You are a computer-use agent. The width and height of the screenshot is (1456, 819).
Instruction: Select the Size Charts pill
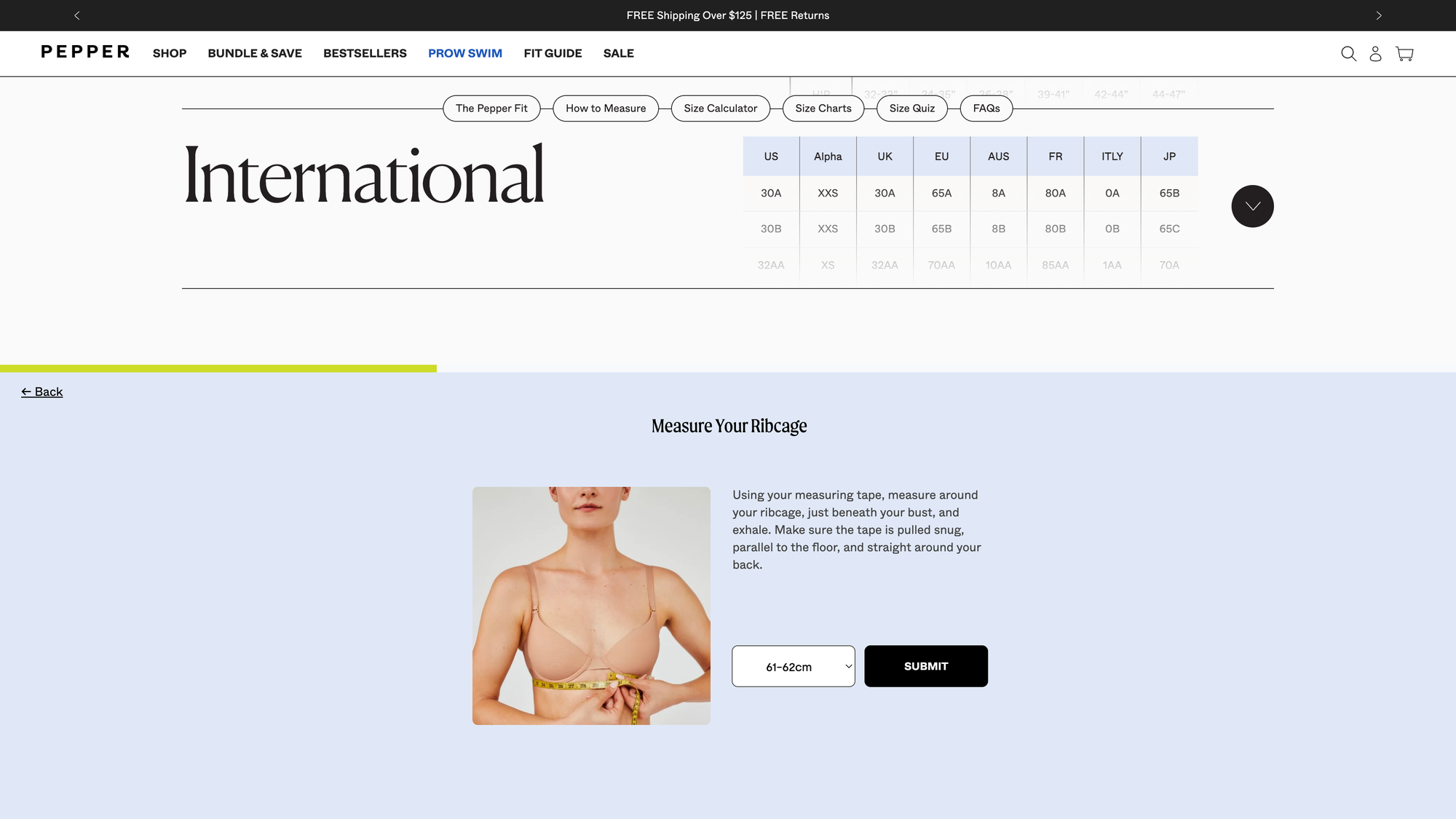click(823, 108)
